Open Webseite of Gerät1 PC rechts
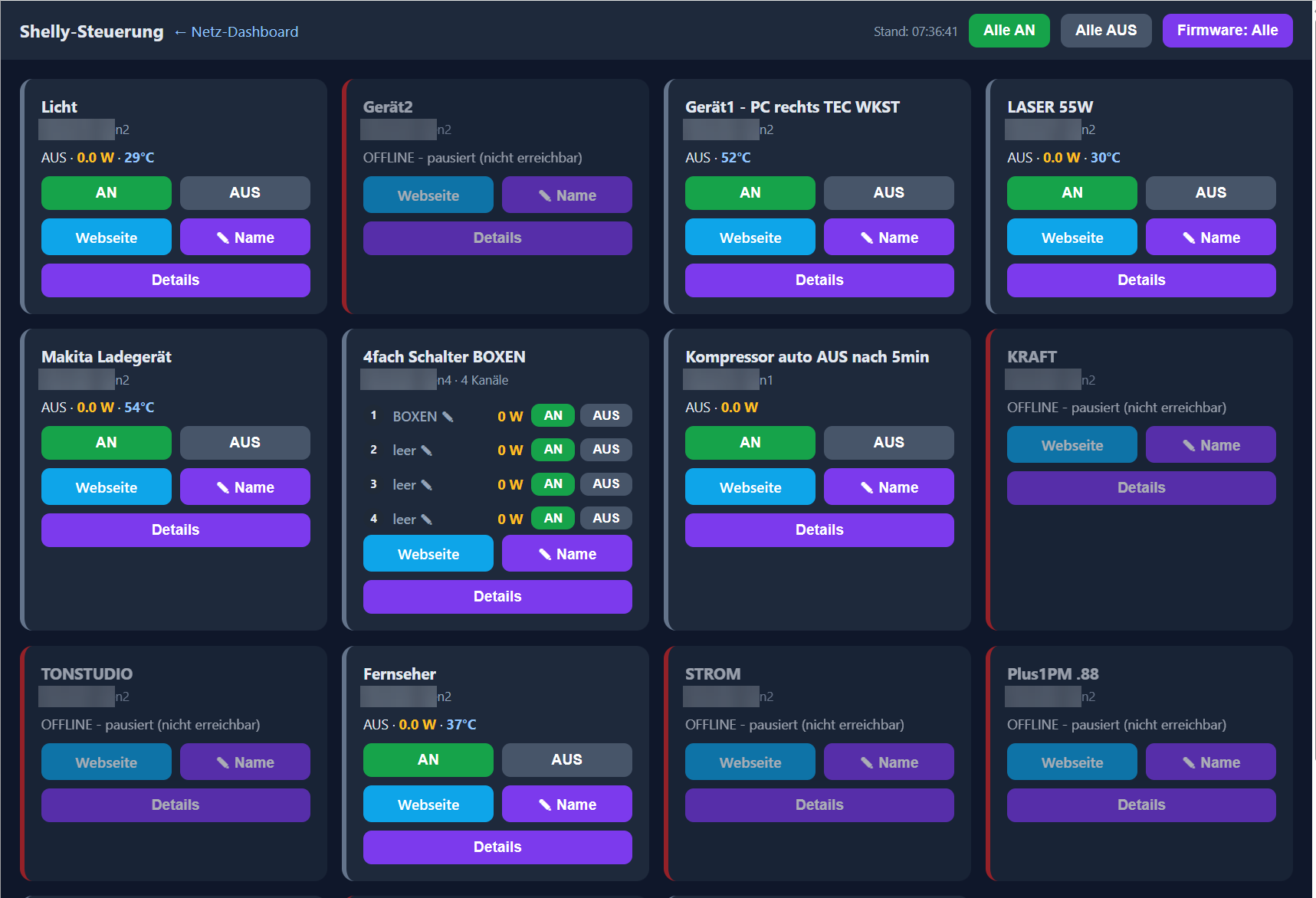The image size is (1316, 898). (x=750, y=238)
